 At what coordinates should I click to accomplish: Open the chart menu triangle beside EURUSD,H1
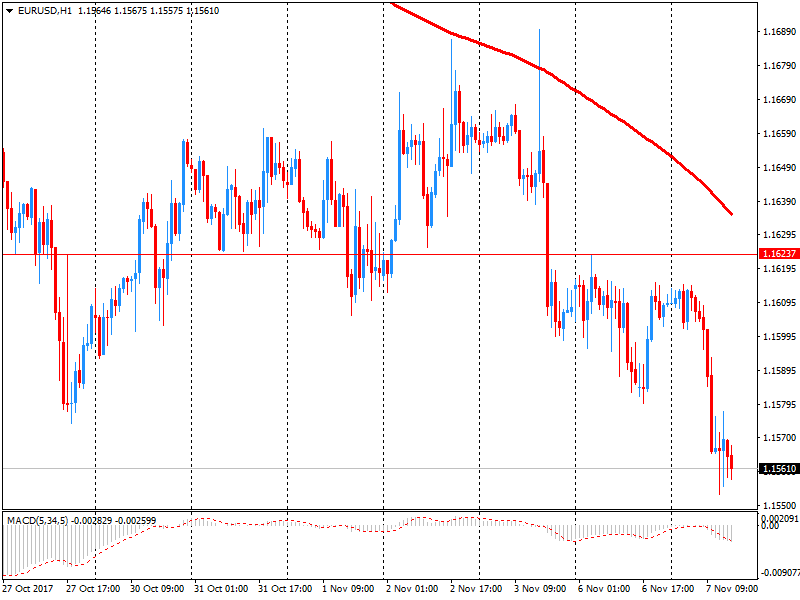[x=9, y=11]
